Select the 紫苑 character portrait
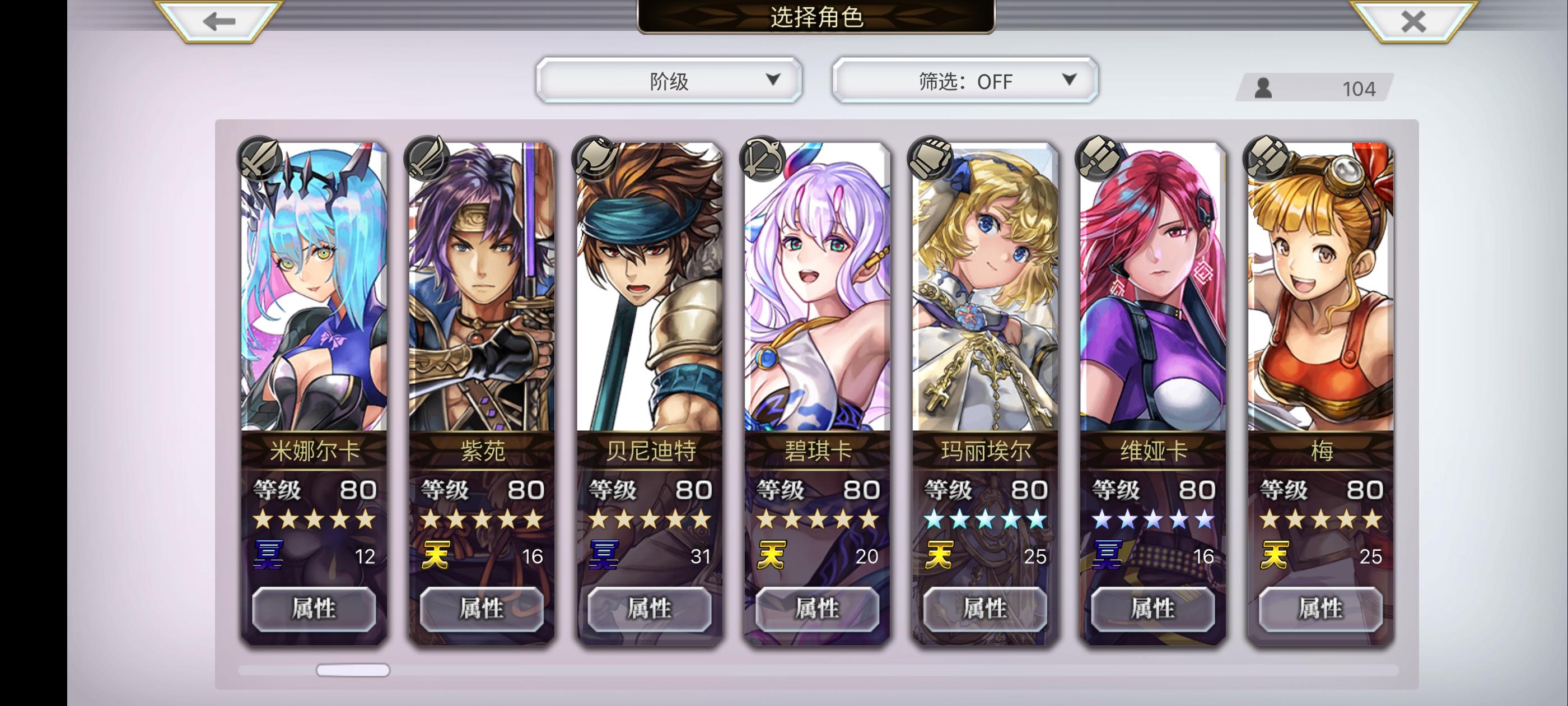Image resolution: width=1568 pixels, height=706 pixels. [x=482, y=286]
